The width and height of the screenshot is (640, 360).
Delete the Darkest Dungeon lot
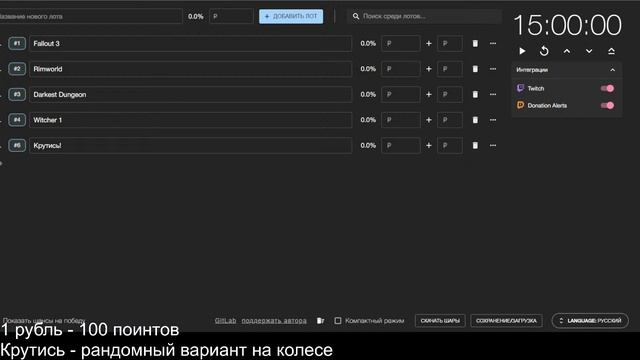coord(475,94)
